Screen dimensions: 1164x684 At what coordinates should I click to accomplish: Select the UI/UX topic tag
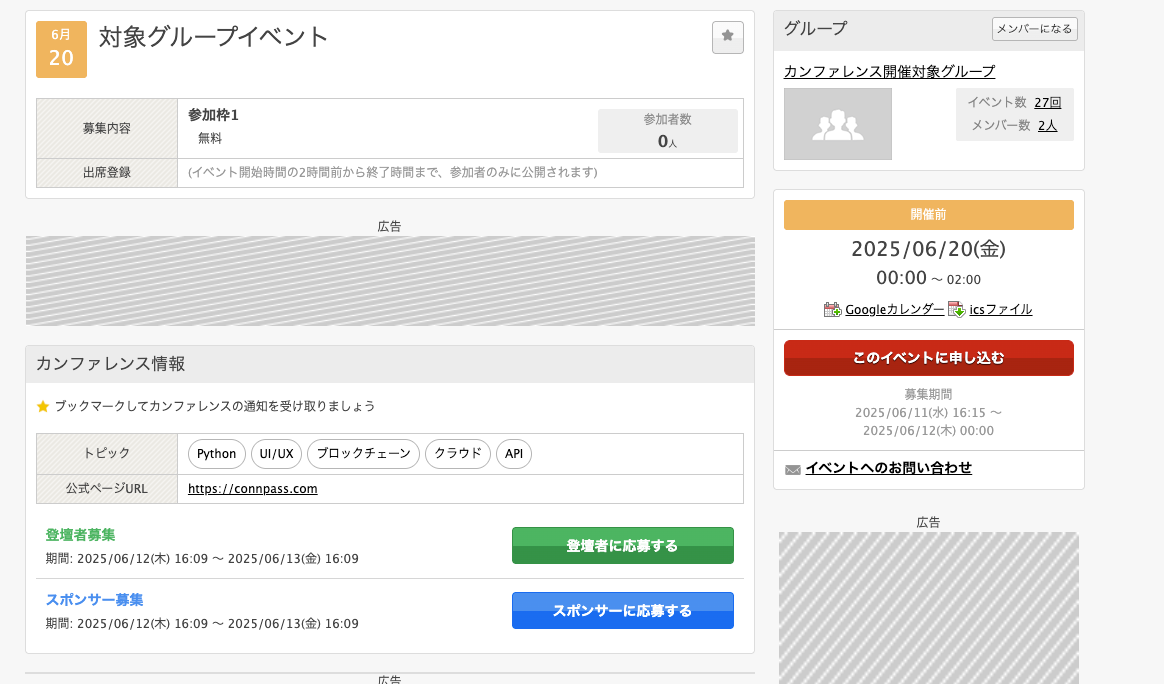[x=277, y=454]
